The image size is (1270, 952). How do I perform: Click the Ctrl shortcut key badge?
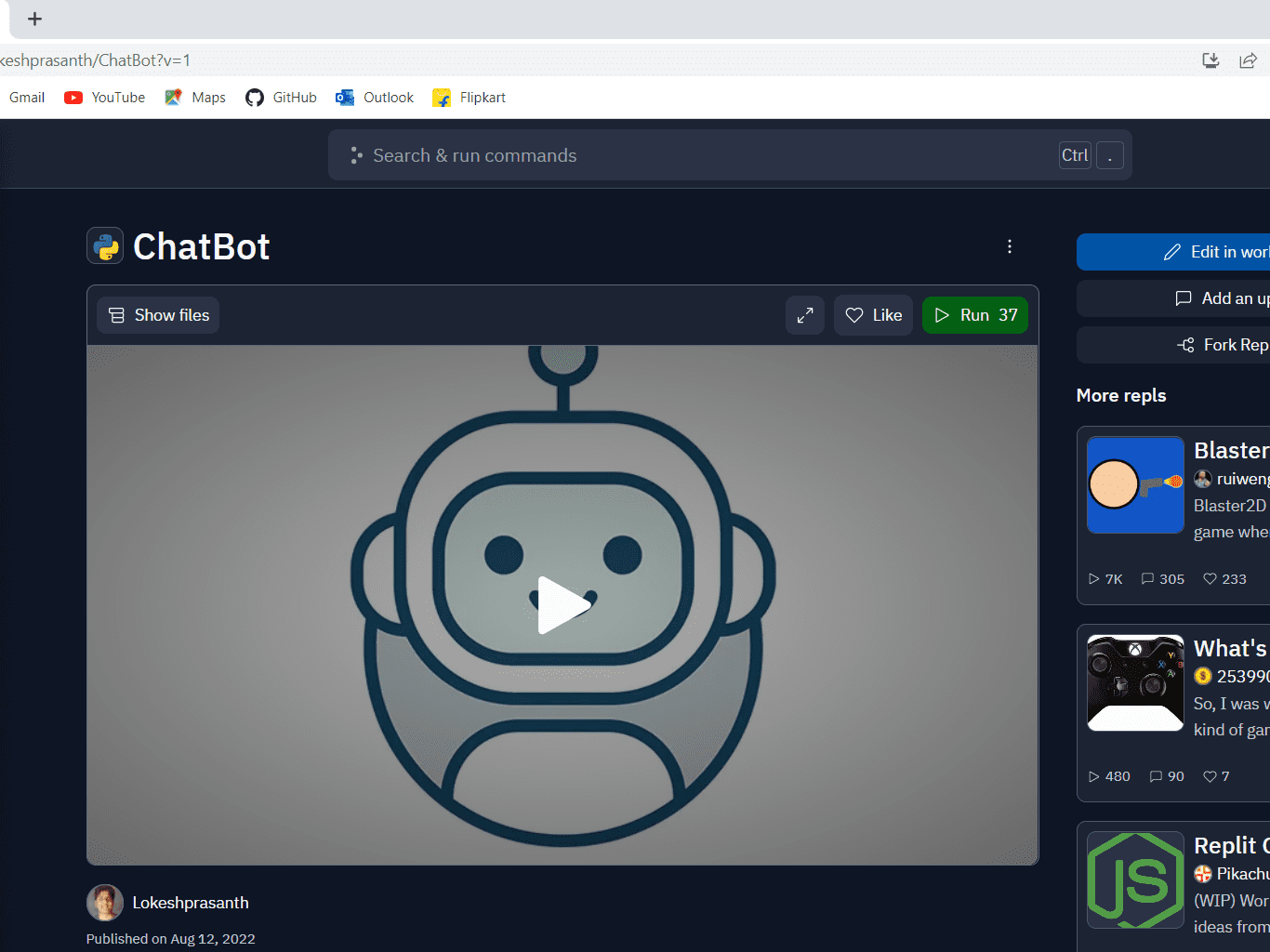1075,155
